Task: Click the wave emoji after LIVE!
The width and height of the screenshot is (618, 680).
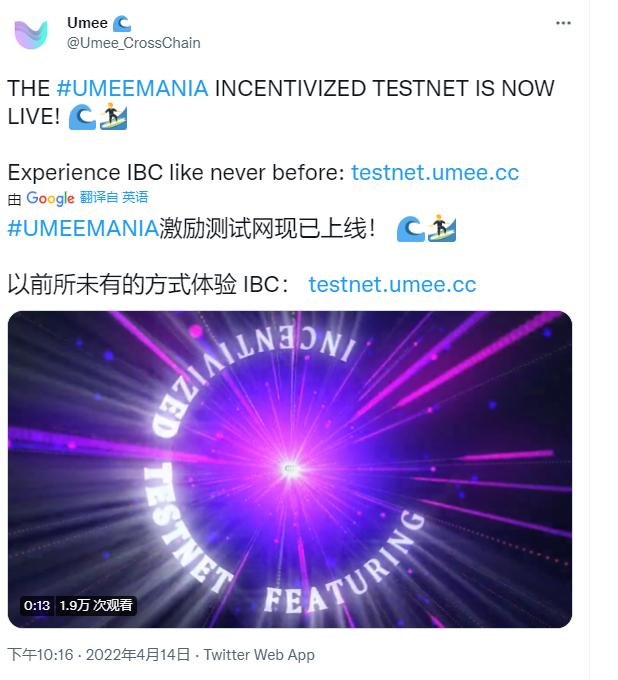Action: click(x=82, y=117)
